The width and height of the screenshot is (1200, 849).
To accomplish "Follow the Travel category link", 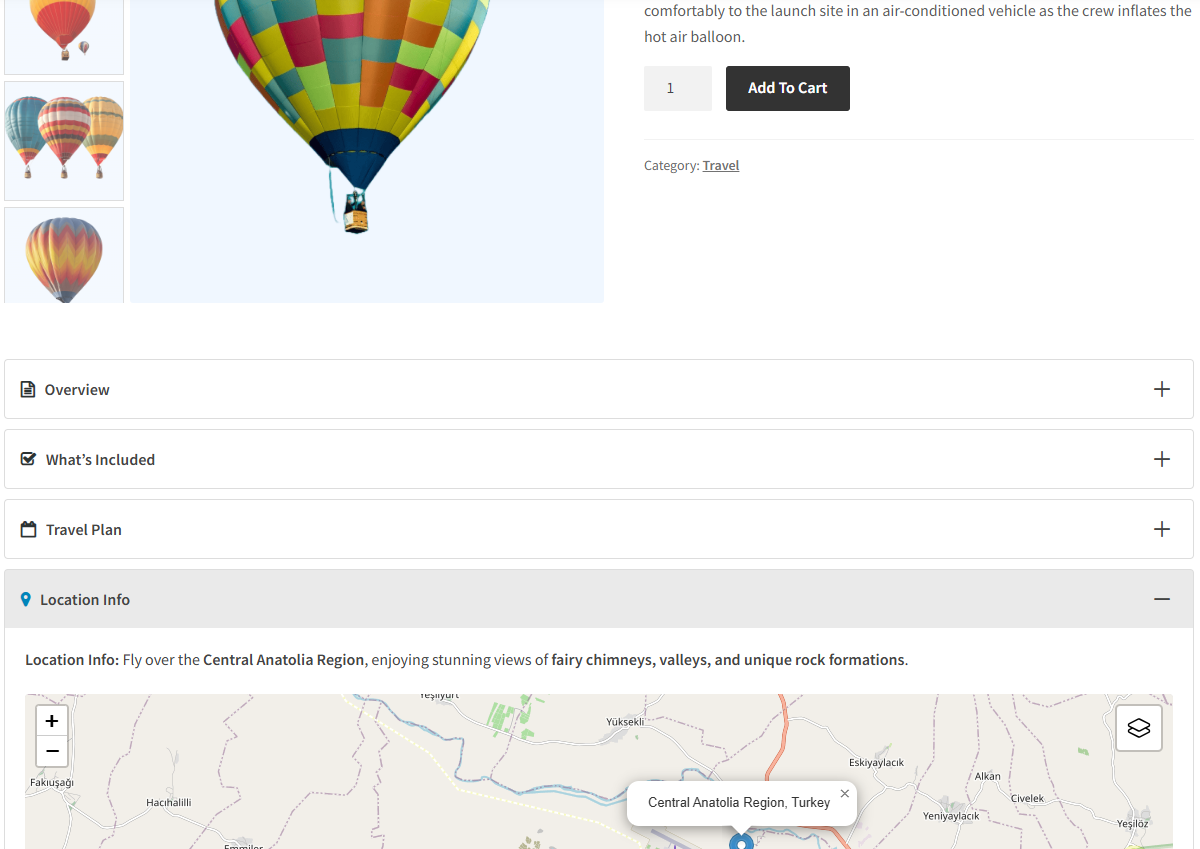I will [720, 166].
